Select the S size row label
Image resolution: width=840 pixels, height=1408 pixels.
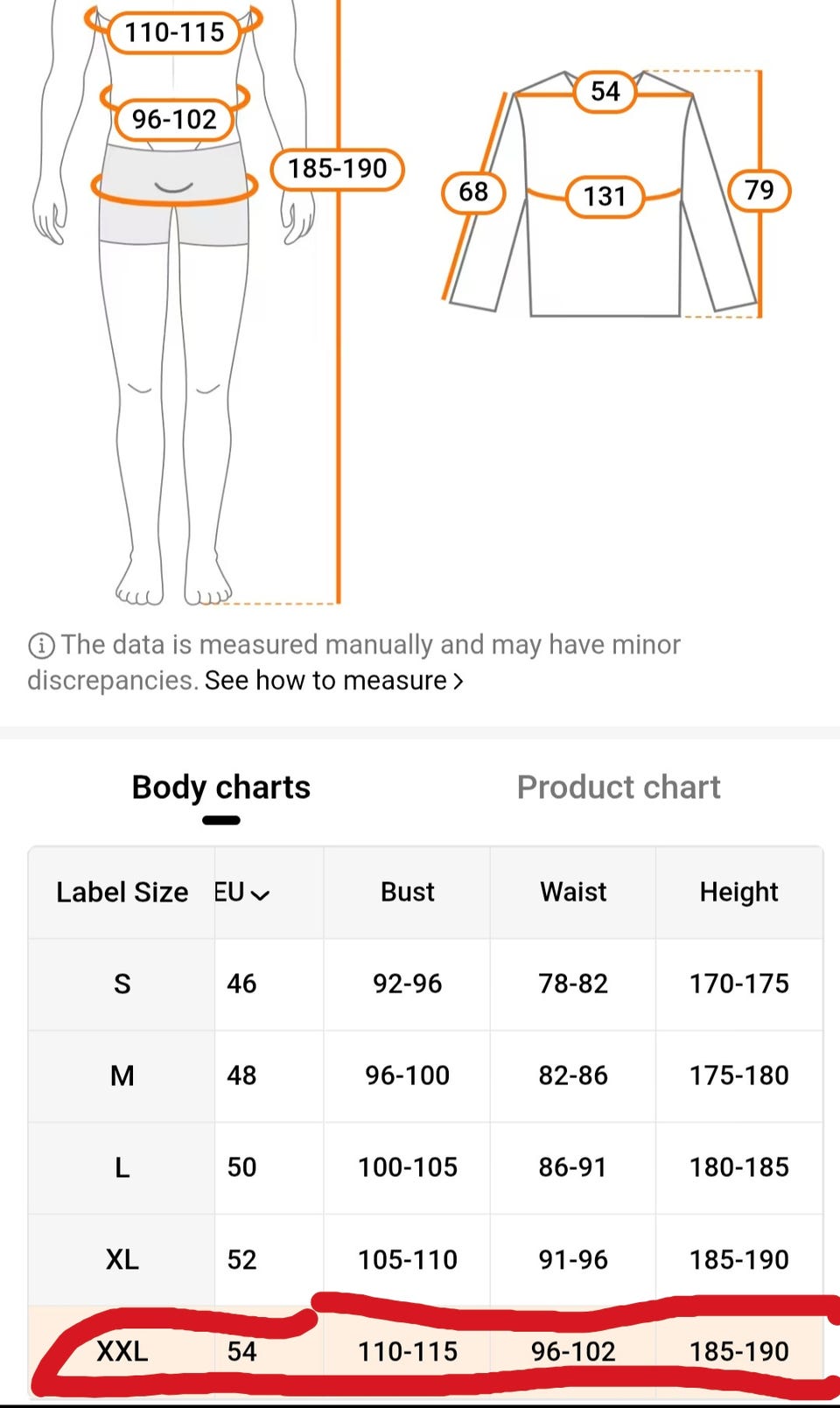[x=122, y=984]
